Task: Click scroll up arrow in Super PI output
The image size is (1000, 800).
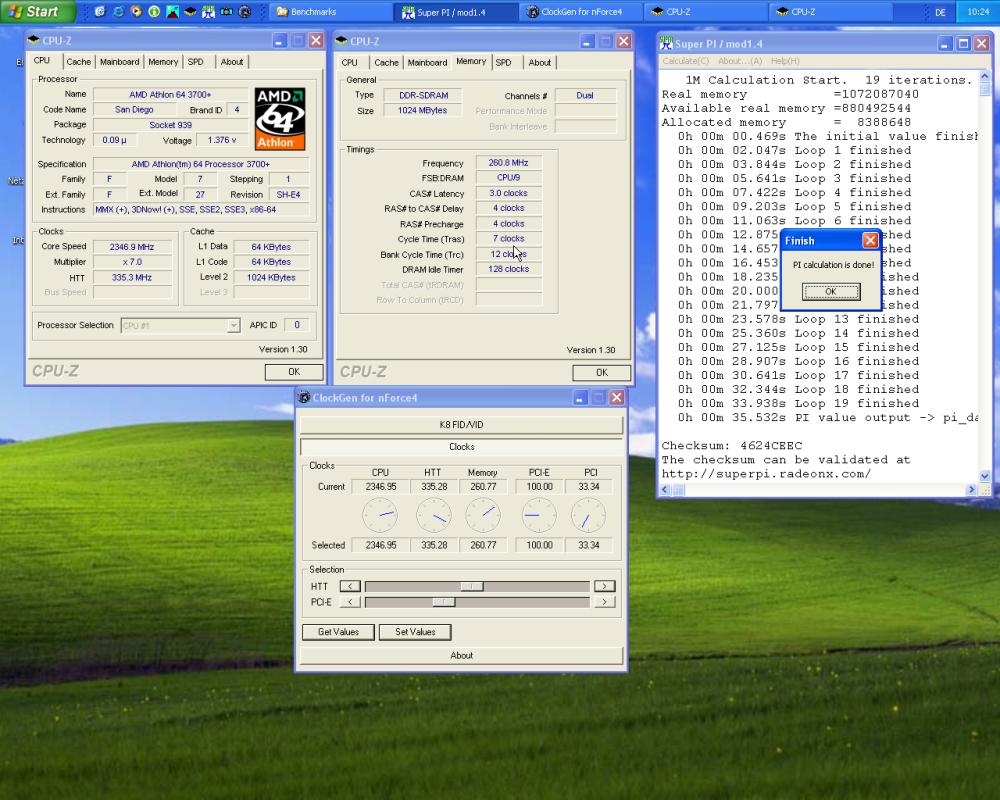Action: [x=985, y=76]
